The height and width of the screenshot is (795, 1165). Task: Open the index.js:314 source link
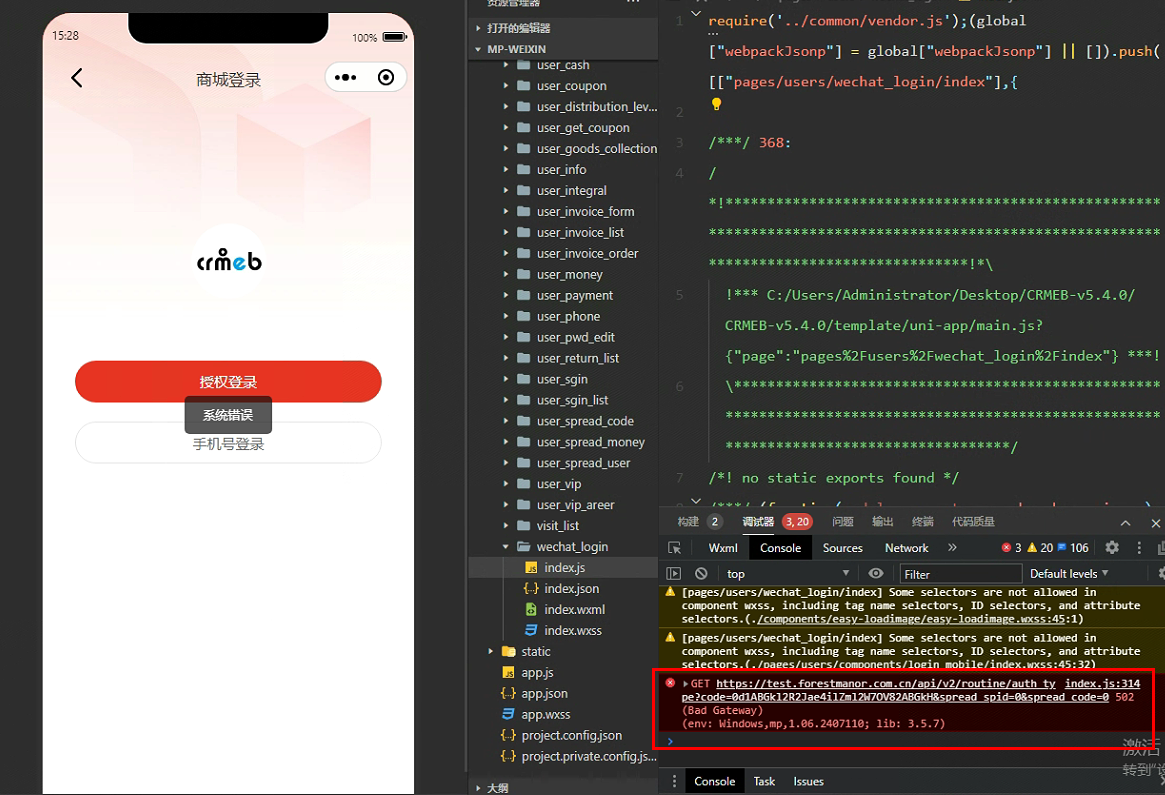click(1103, 684)
